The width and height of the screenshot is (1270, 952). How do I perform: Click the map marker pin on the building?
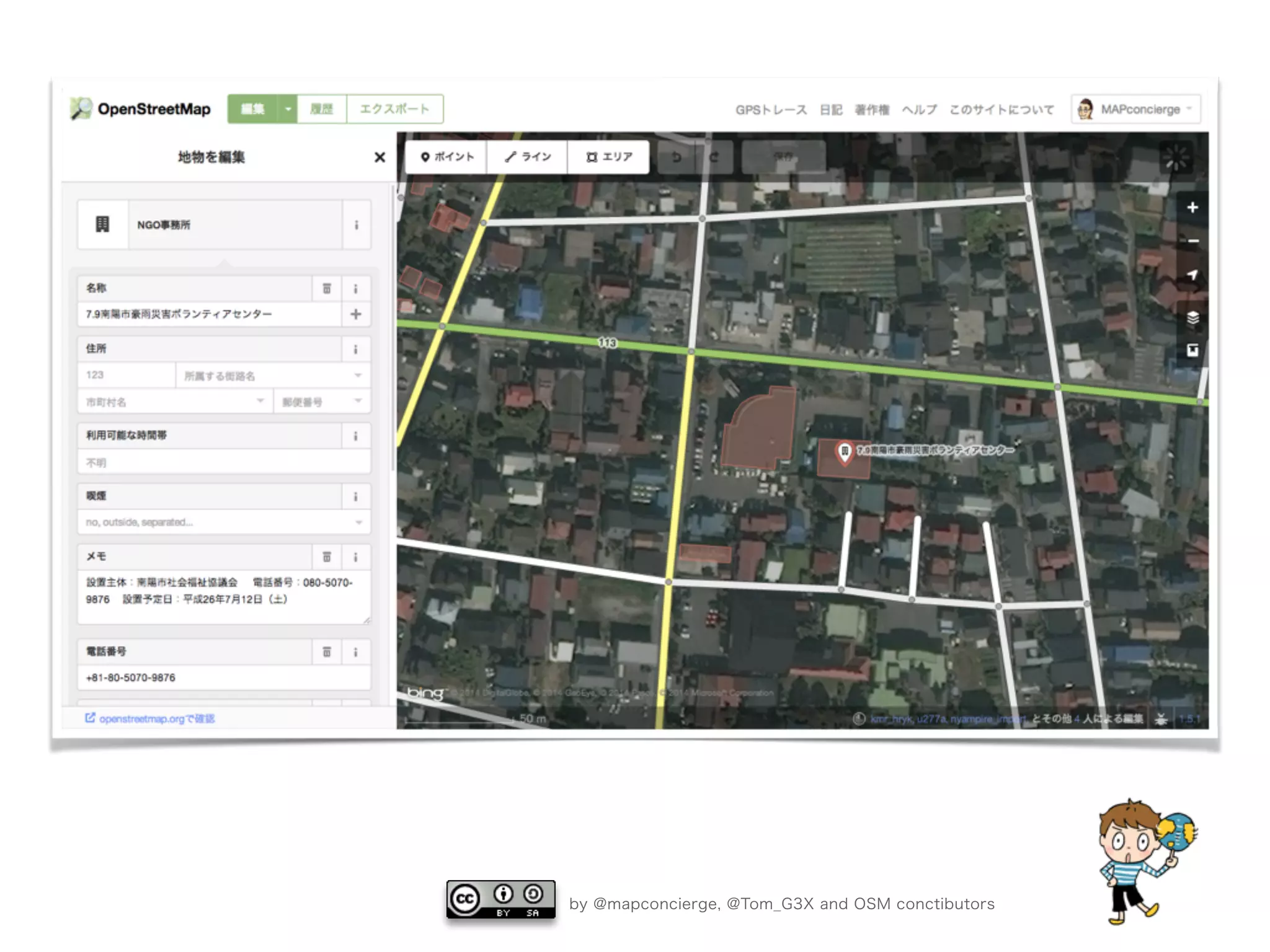pos(844,452)
